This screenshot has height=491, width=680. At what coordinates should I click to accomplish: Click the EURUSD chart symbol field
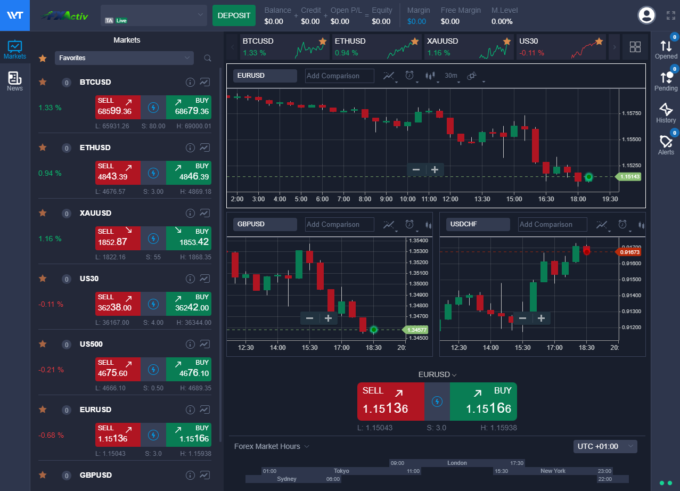[265, 76]
